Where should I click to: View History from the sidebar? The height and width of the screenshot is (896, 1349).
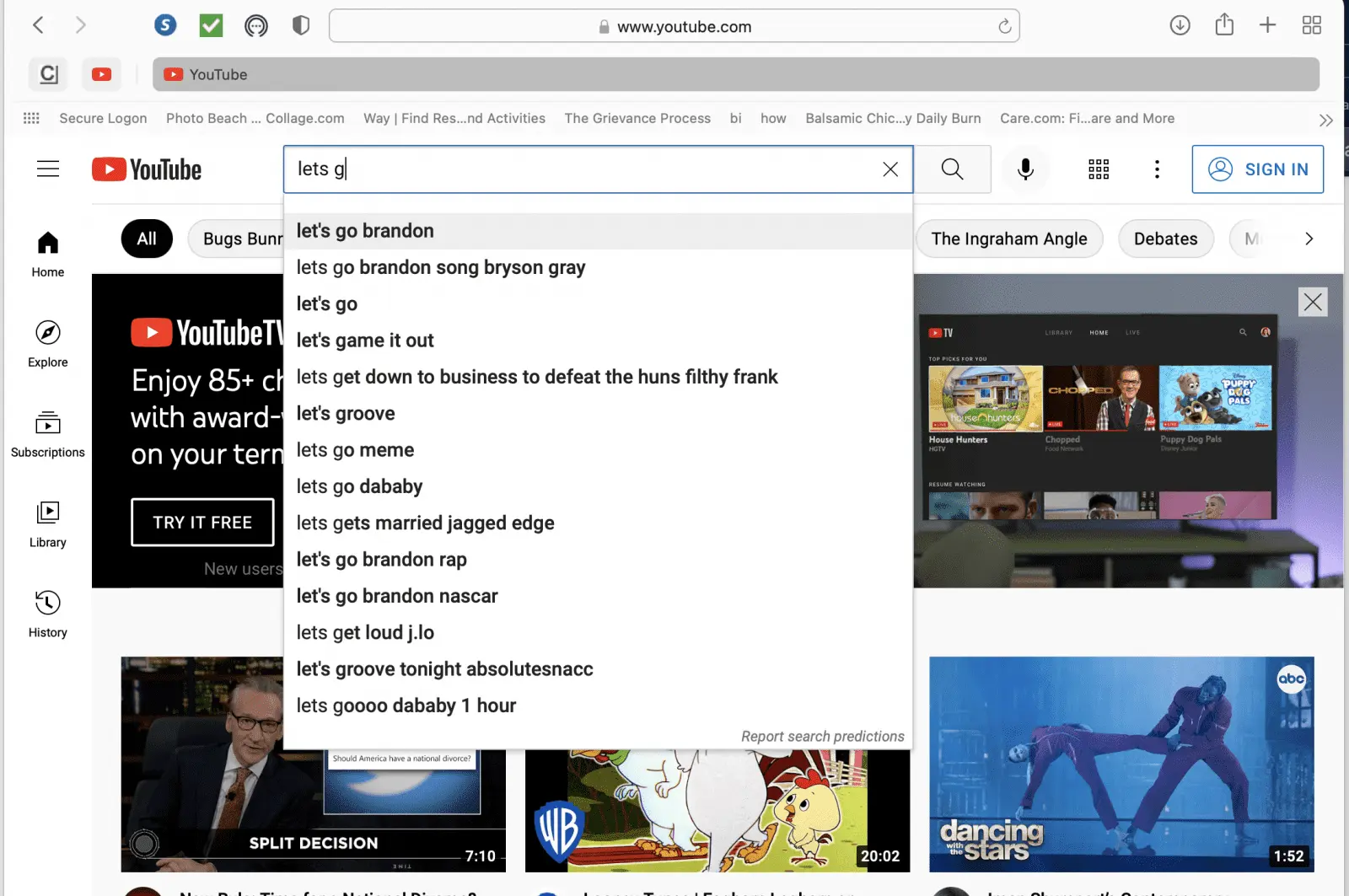47,613
